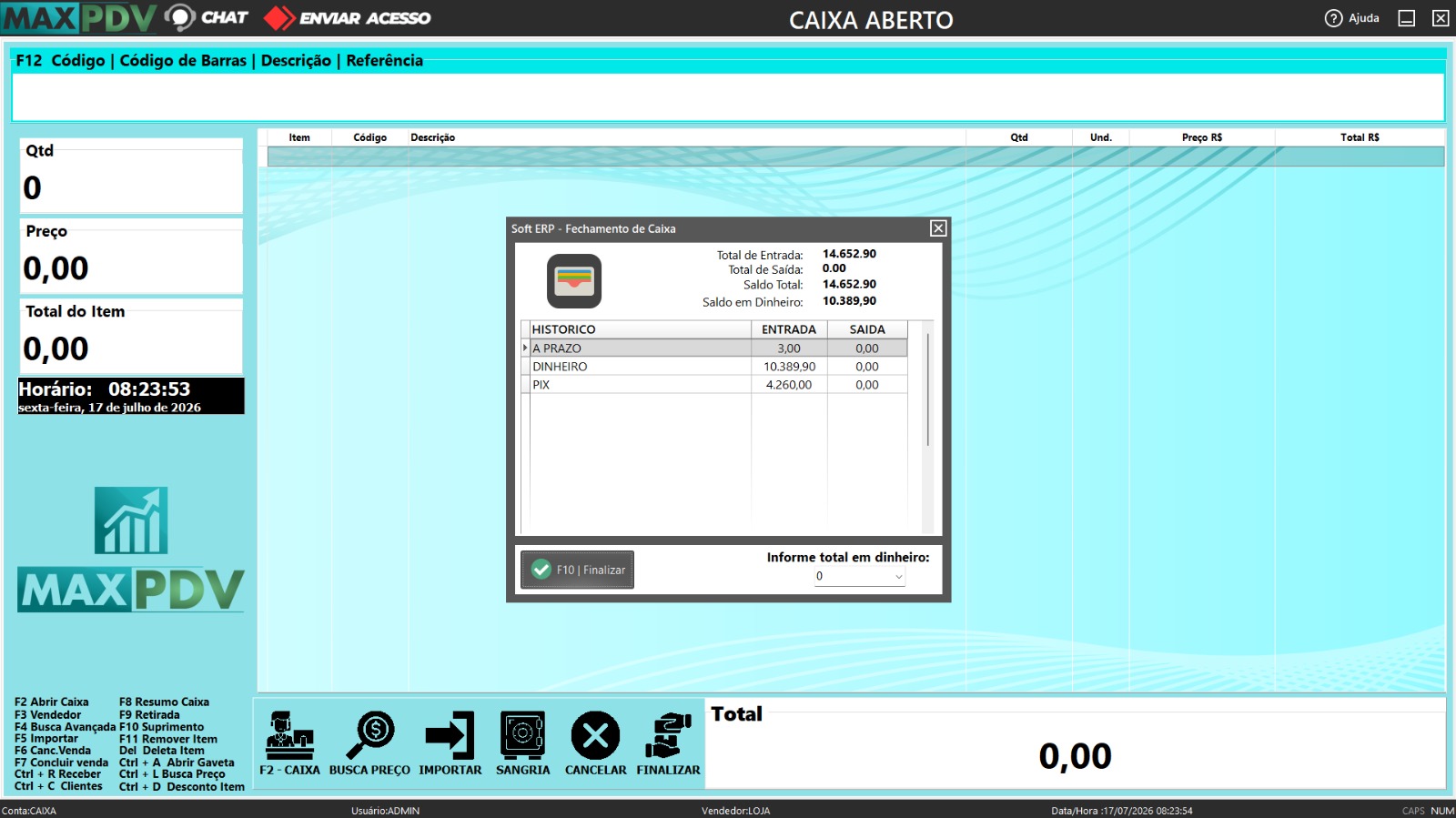
Task: Click the HISTORICO column header
Action: [640, 329]
